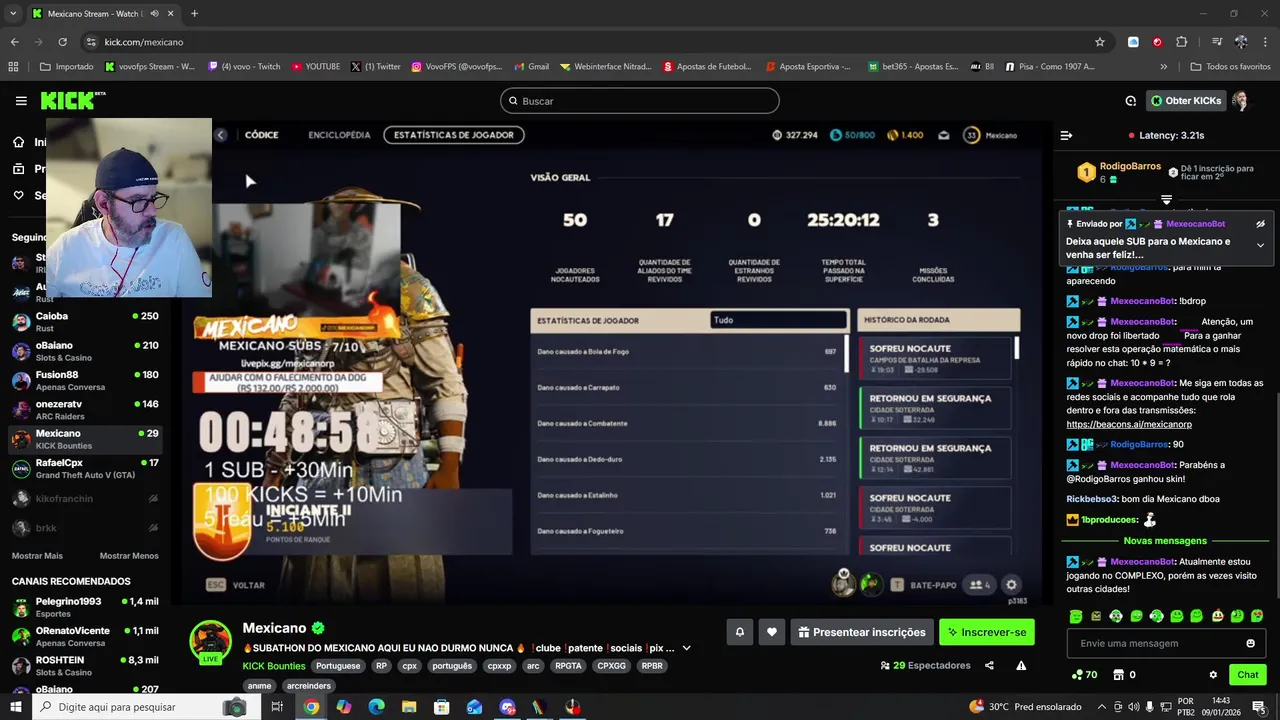This screenshot has height=720, width=1280.
Task: Click Mostrar Mais in following list
Action: pyautogui.click(x=37, y=556)
